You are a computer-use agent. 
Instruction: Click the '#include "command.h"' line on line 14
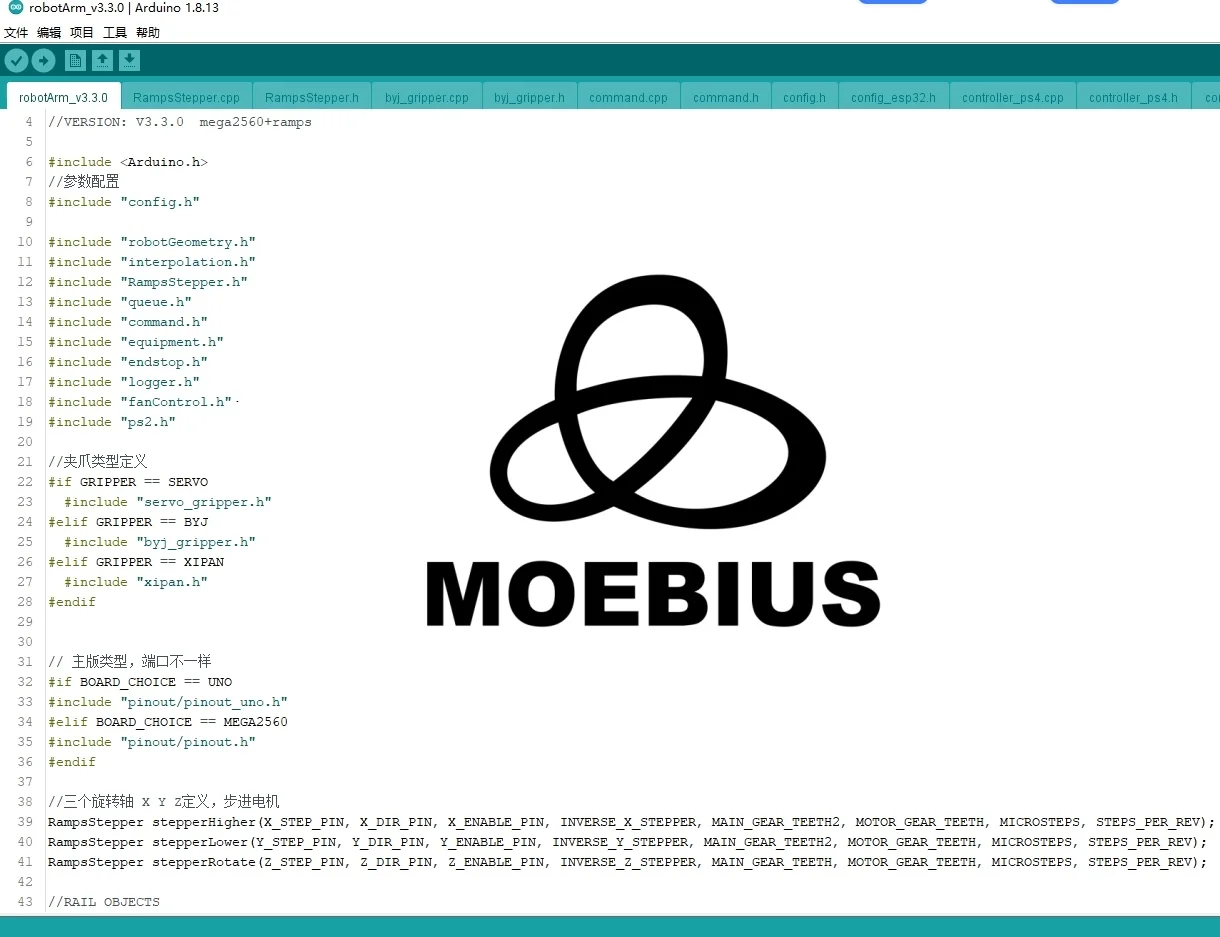coord(128,322)
